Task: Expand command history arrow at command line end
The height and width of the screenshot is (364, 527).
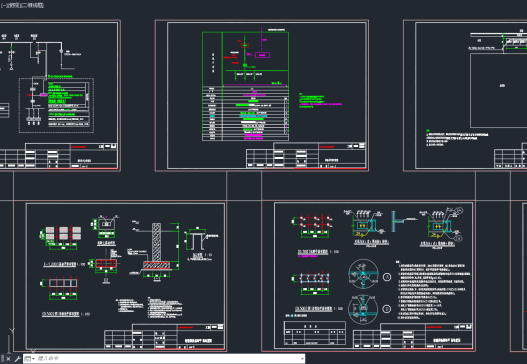Action: 302,359
